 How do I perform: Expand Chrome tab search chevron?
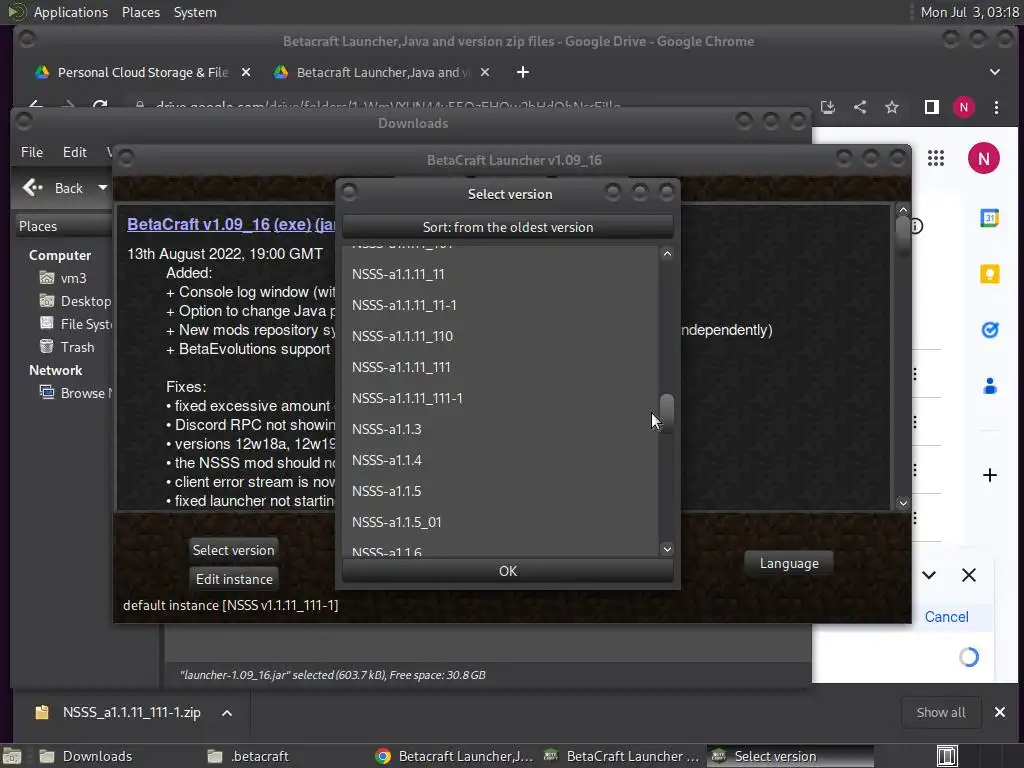[x=995, y=72]
